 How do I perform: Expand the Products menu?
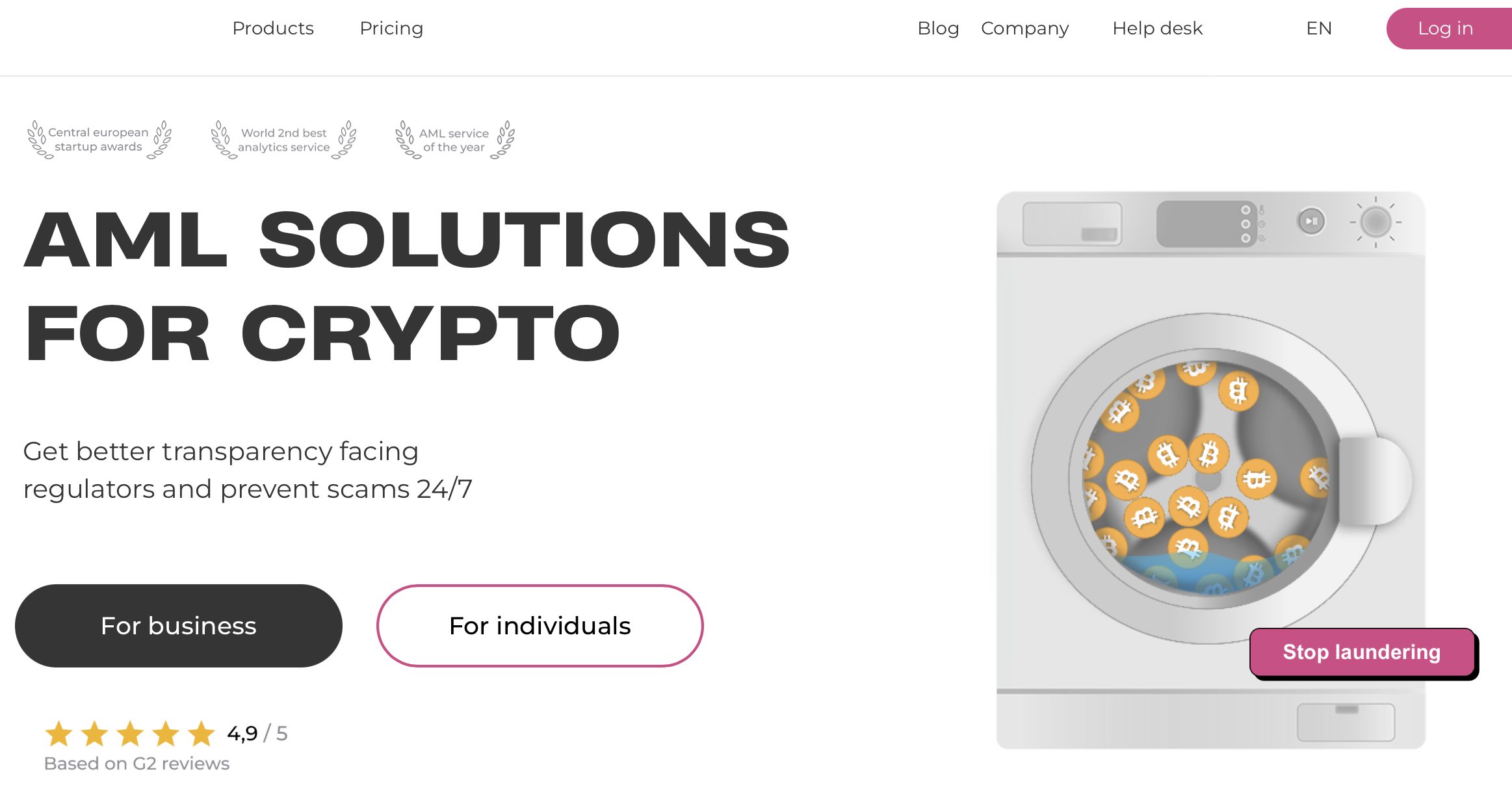273,29
